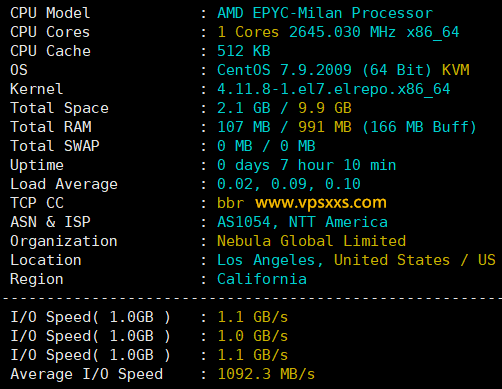Click the 166 MB Buff text

419,127
